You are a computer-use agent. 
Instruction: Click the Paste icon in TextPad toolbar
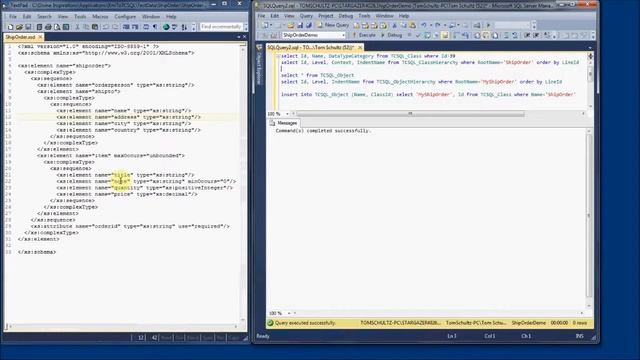click(95, 27)
